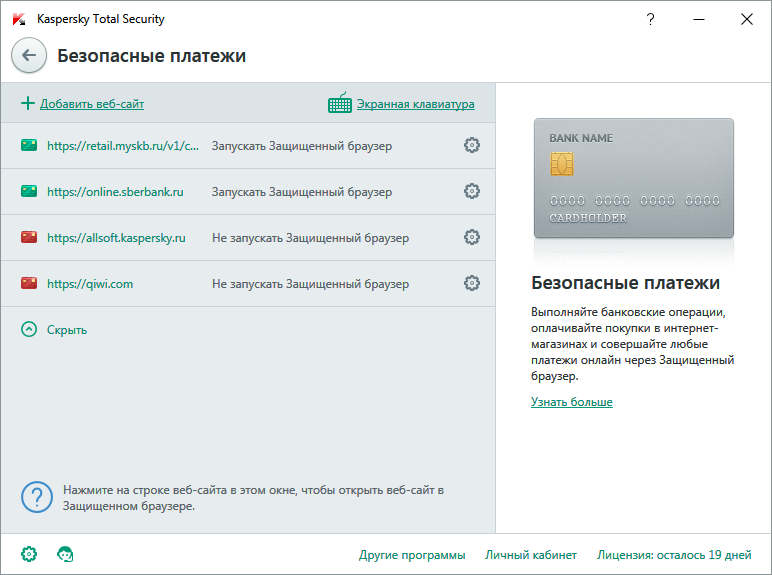This screenshot has width=772, height=575.
Task: Click Не запускать Защищенный браузер in qiwi row
Action: (310, 284)
